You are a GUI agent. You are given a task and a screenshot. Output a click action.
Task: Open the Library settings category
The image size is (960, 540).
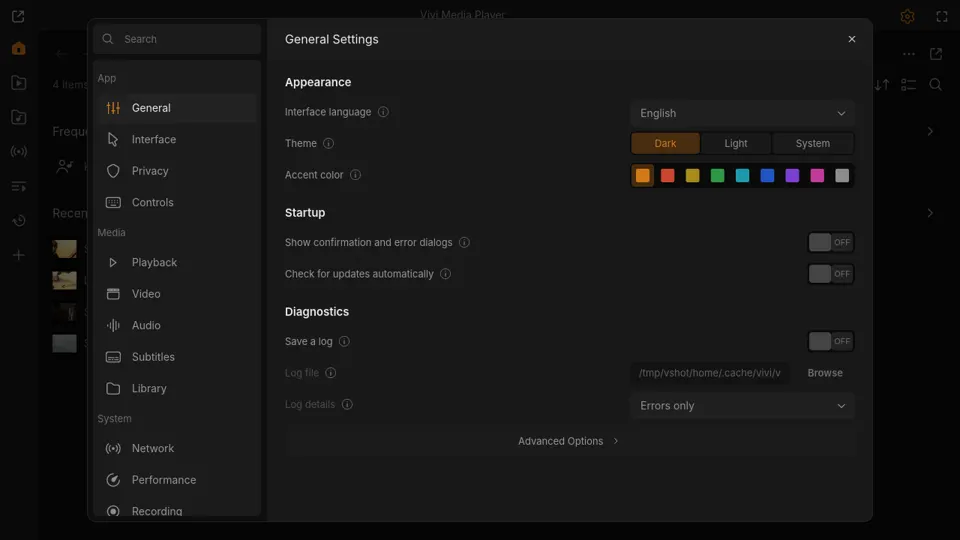point(176,389)
